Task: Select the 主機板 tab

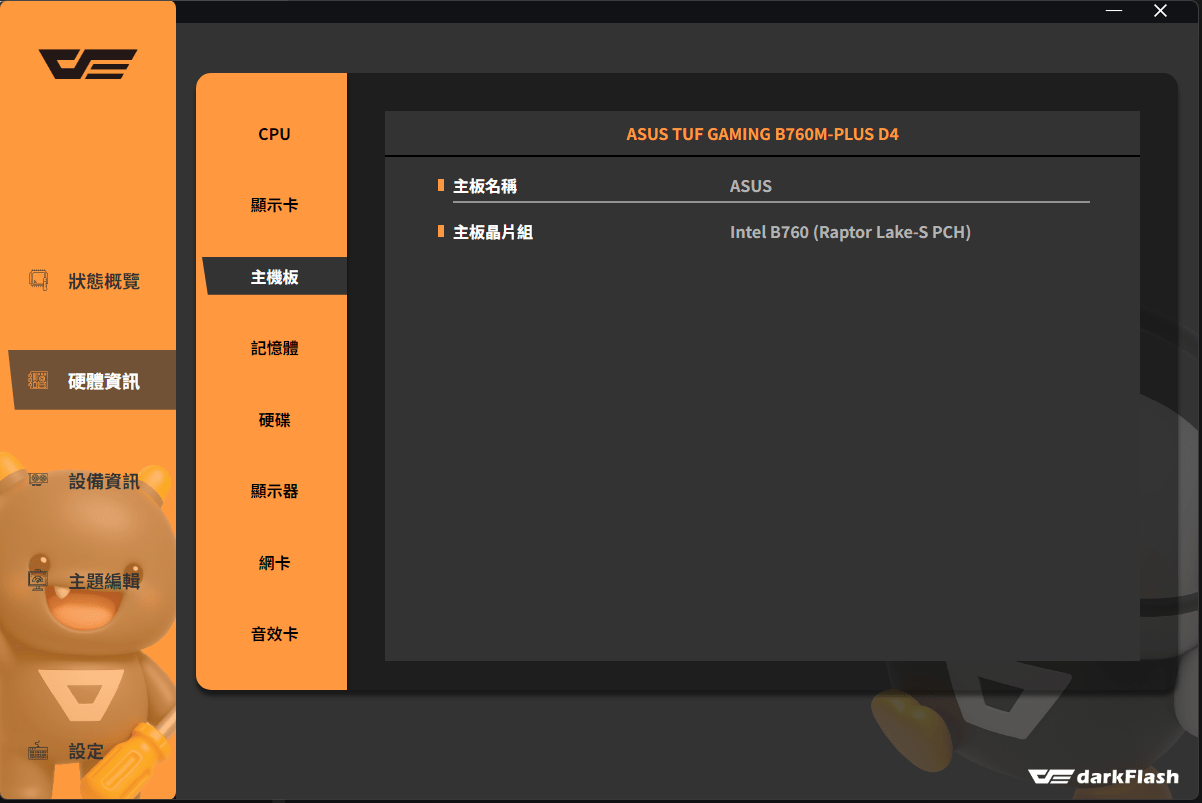Action: (x=275, y=277)
